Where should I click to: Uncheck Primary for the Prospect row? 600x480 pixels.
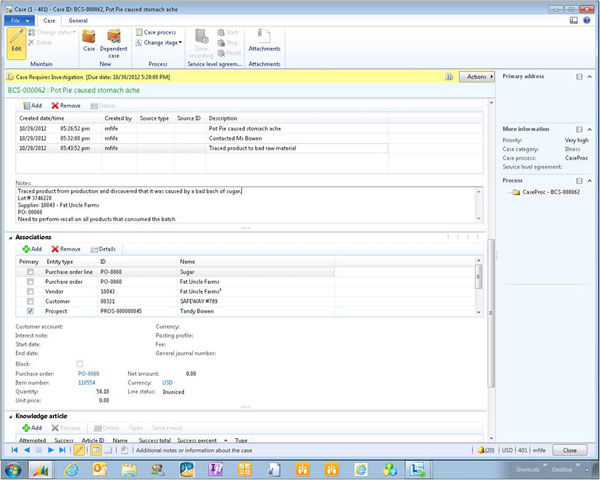click(x=30, y=311)
